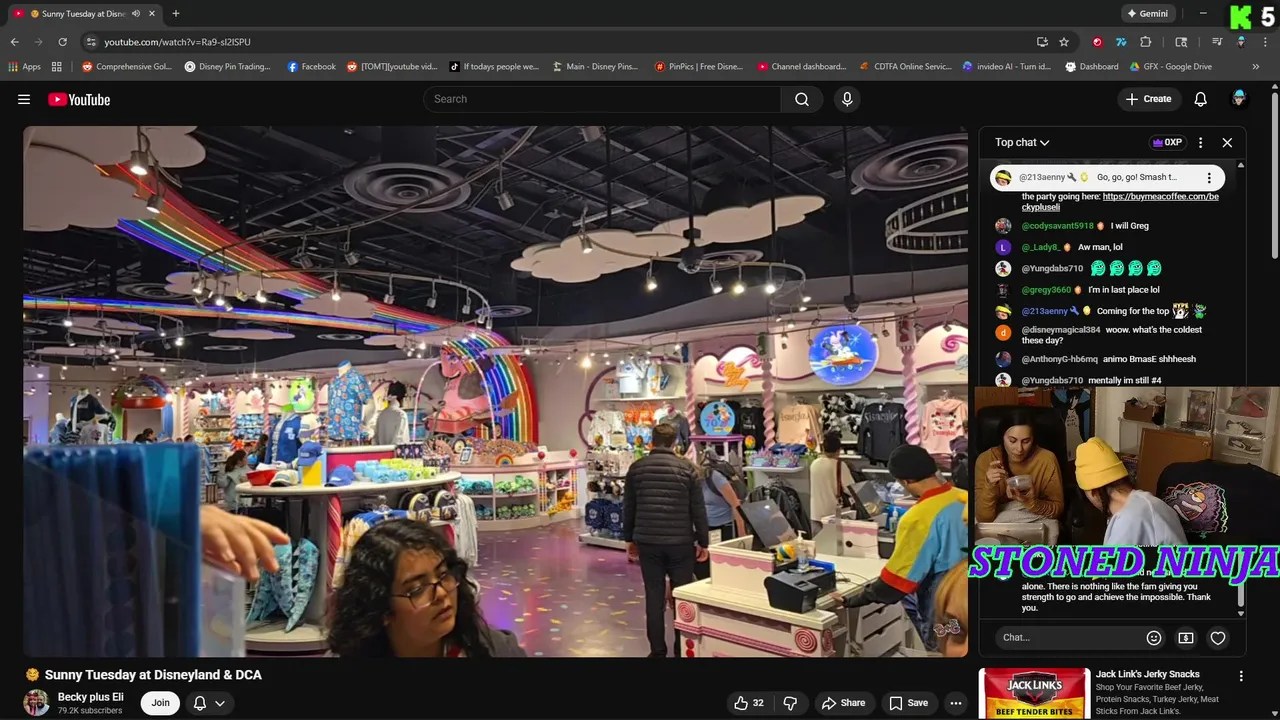Image resolution: width=1280 pixels, height=720 pixels.
Task: Open Jack Link's ad thumbnail
Action: tap(1034, 694)
